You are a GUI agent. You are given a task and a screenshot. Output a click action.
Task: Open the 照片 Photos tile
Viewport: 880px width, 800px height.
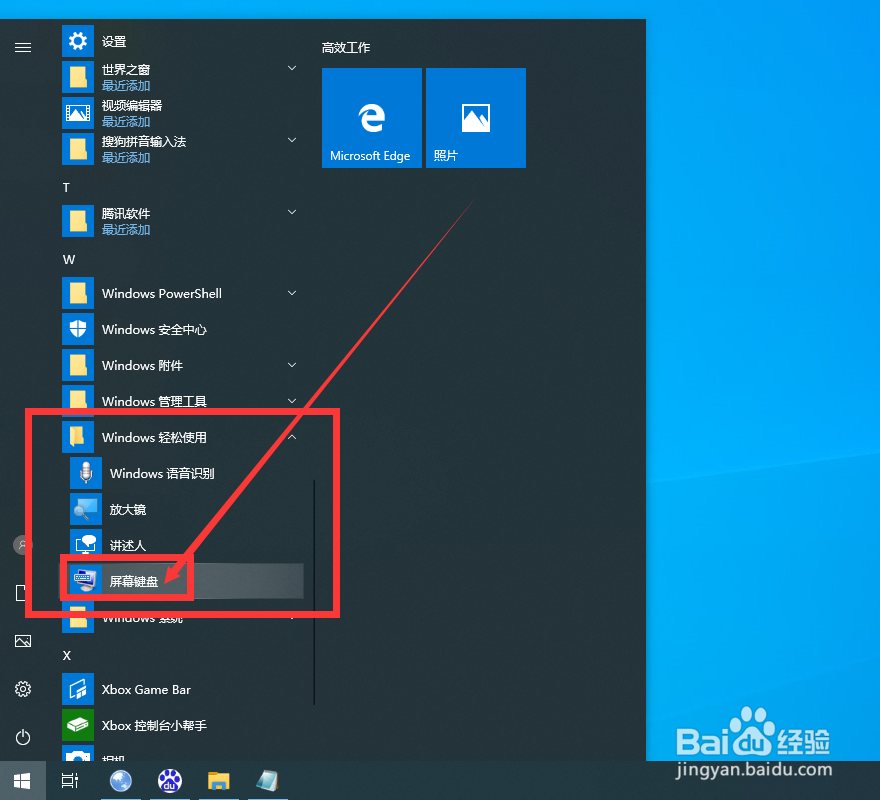click(x=475, y=117)
